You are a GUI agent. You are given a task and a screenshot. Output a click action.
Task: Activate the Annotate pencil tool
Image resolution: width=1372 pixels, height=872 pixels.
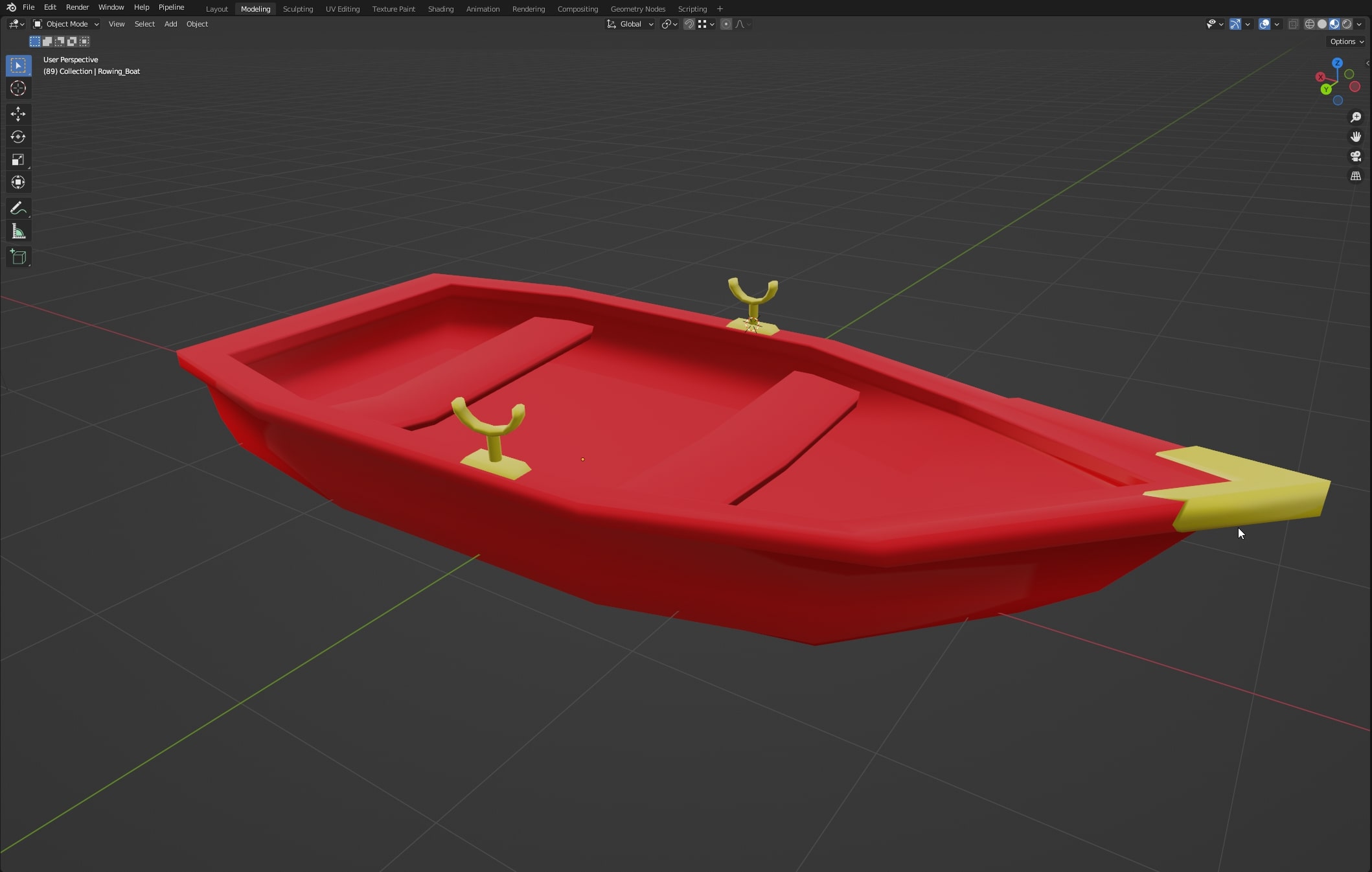click(18, 208)
